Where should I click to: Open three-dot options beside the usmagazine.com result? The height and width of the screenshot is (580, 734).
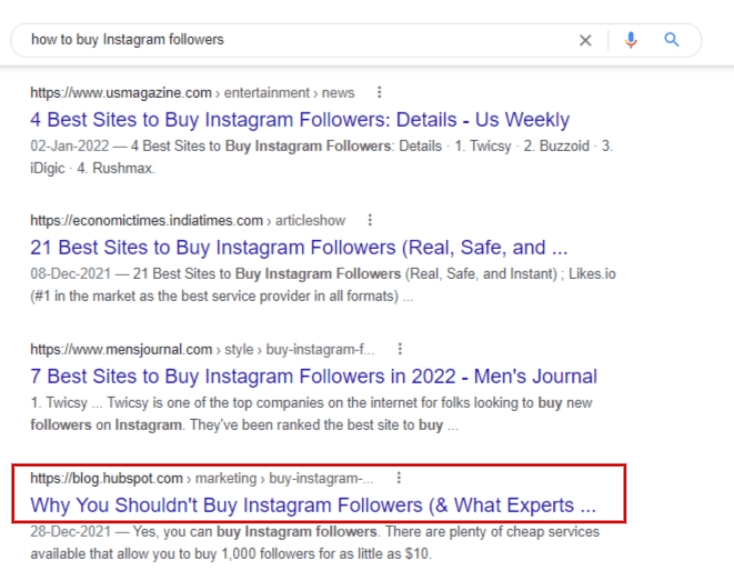(379, 93)
